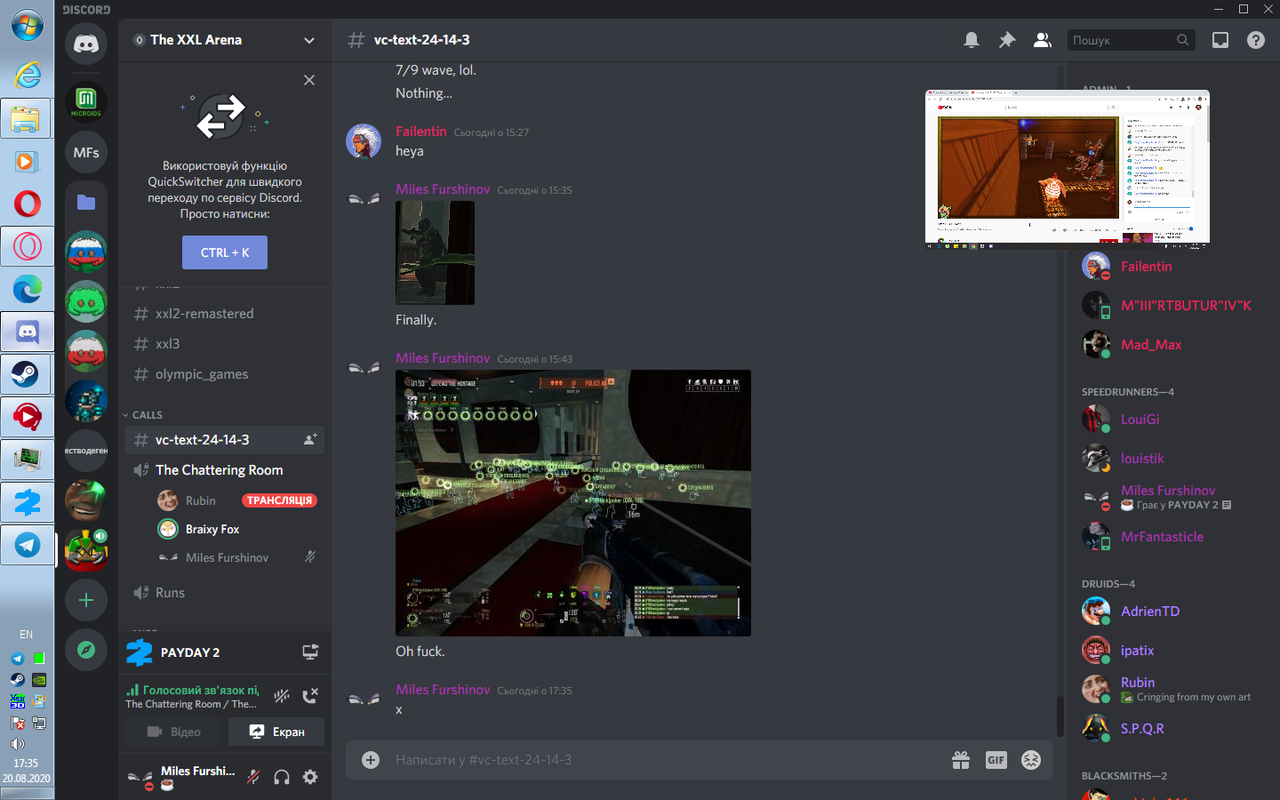
Task: Expand the blue server folder
Action: point(86,202)
